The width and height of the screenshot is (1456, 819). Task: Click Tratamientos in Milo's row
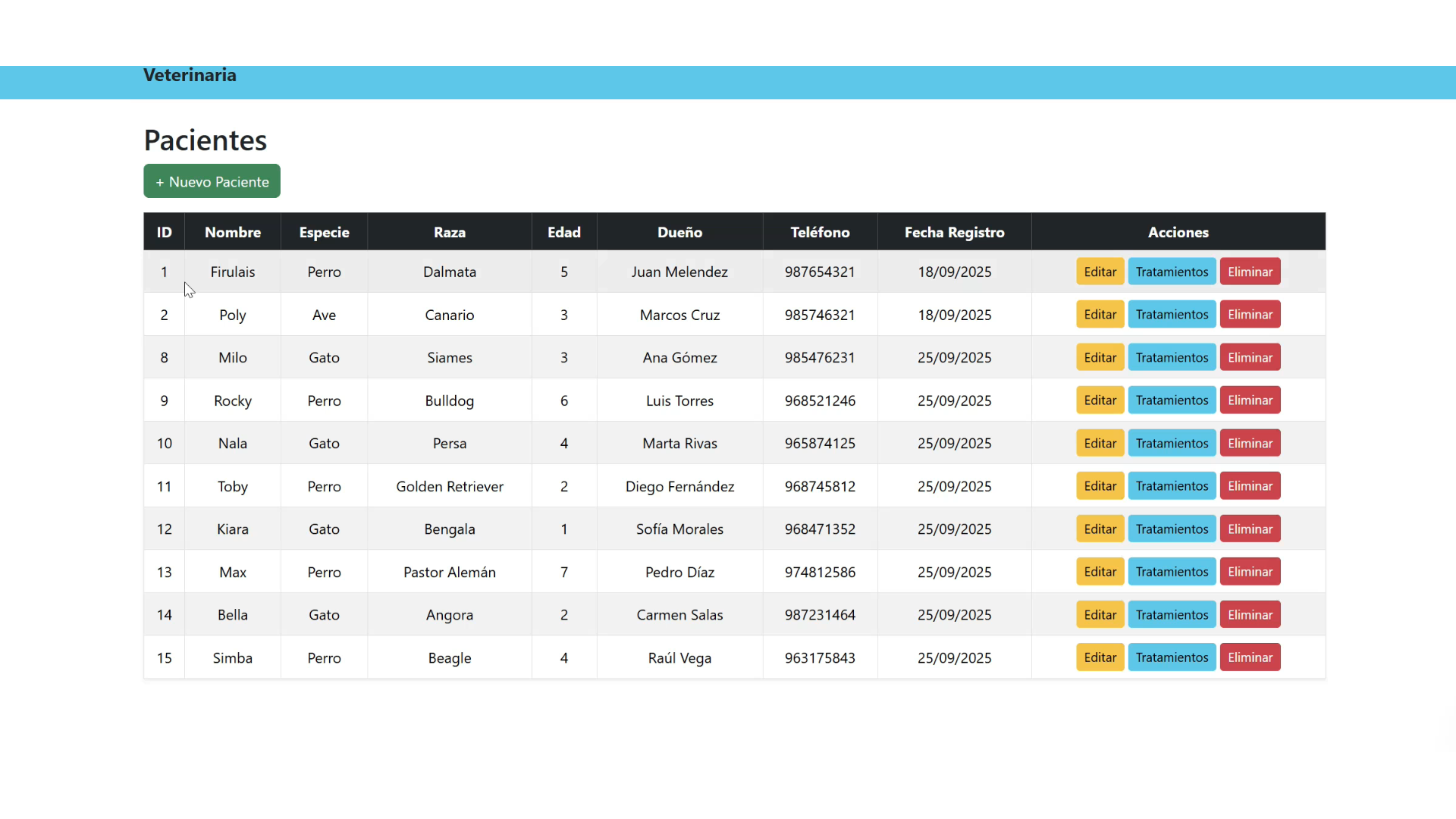point(1172,357)
